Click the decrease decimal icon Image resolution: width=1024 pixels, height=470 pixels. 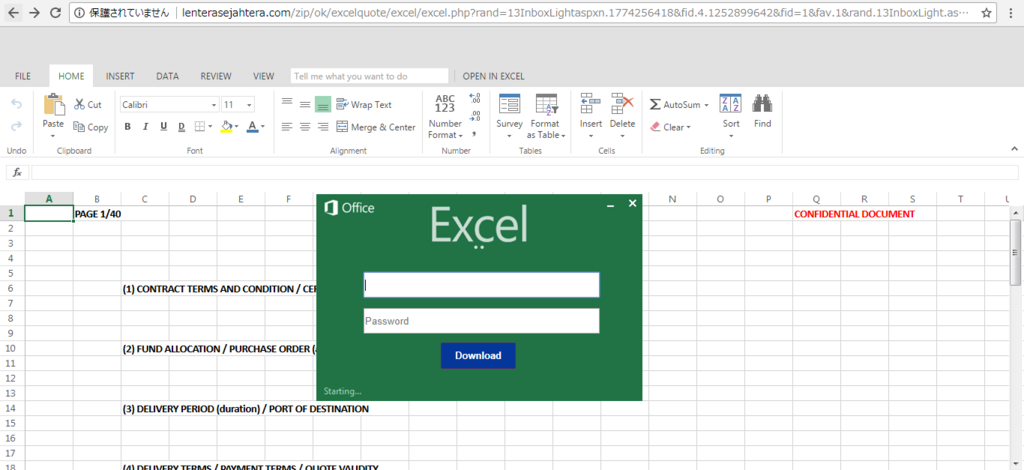(x=475, y=116)
